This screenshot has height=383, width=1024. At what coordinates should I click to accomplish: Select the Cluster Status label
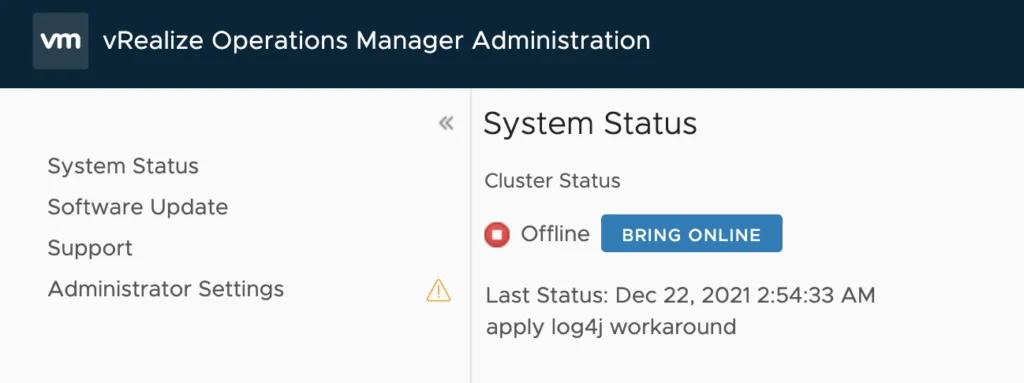(x=552, y=180)
